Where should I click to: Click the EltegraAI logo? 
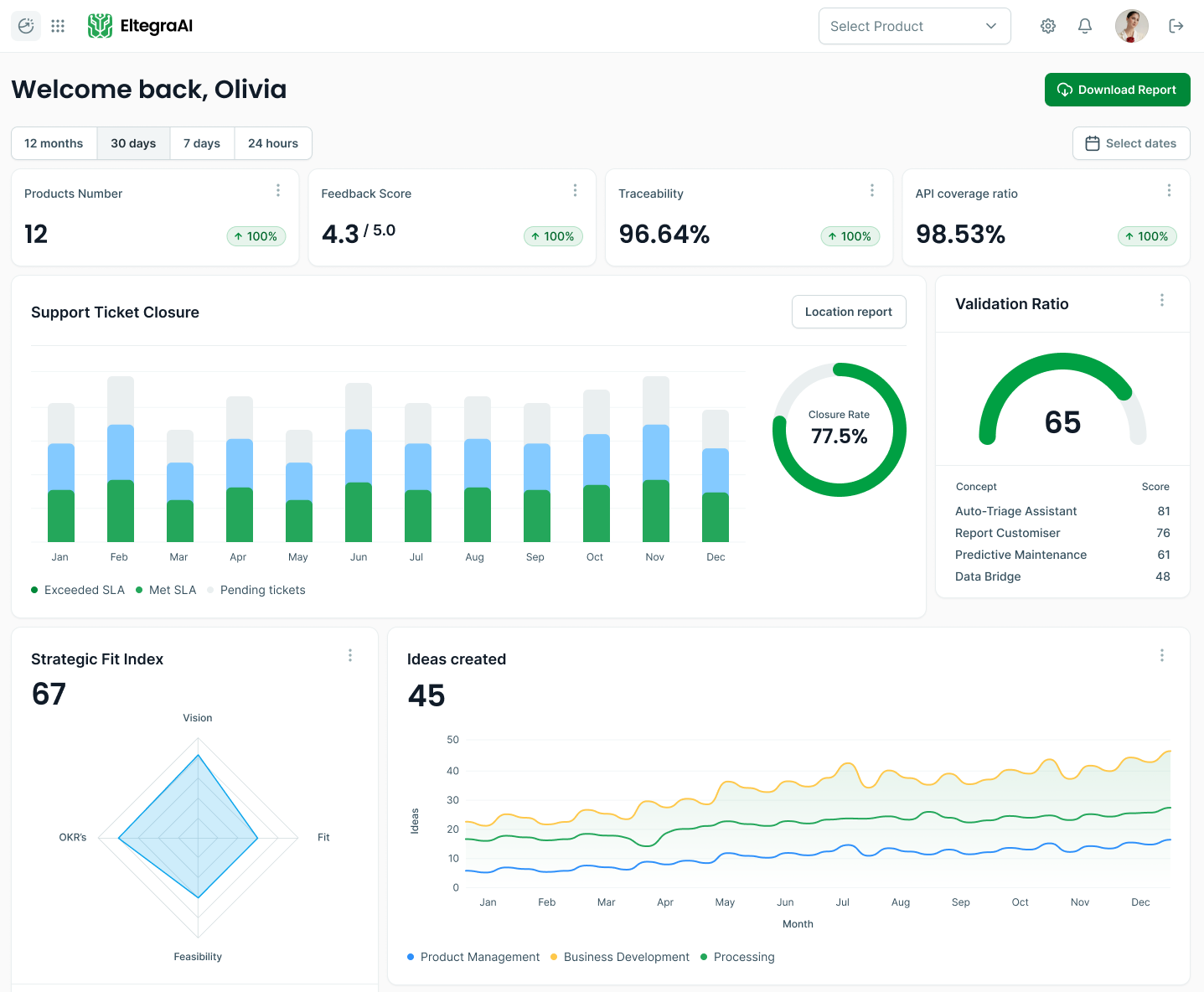140,26
